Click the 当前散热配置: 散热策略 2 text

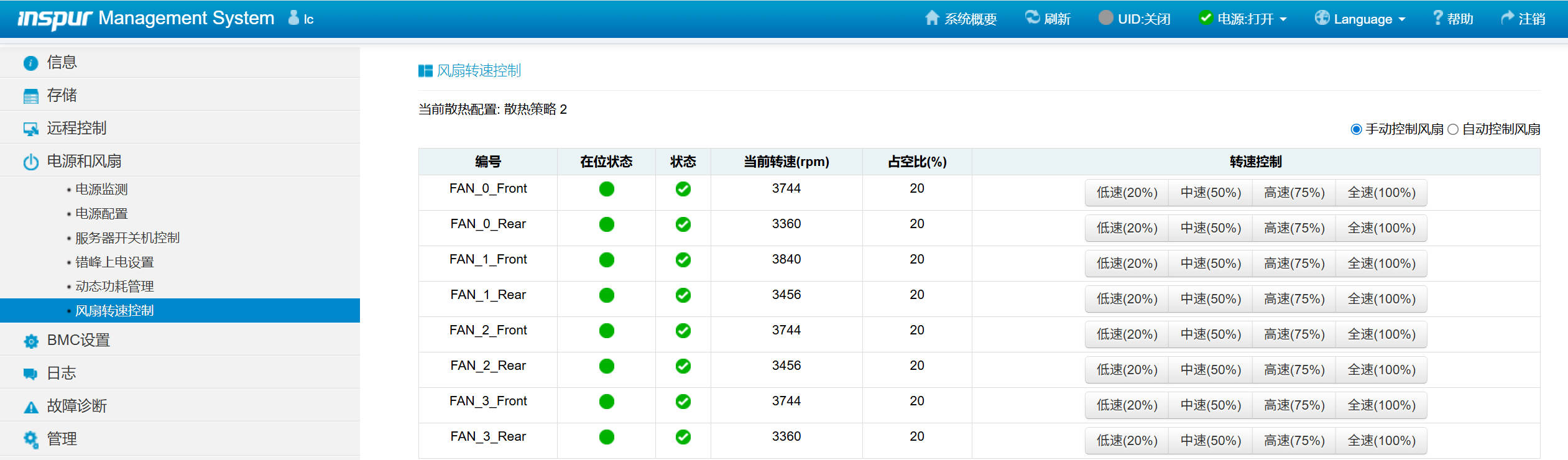point(492,109)
